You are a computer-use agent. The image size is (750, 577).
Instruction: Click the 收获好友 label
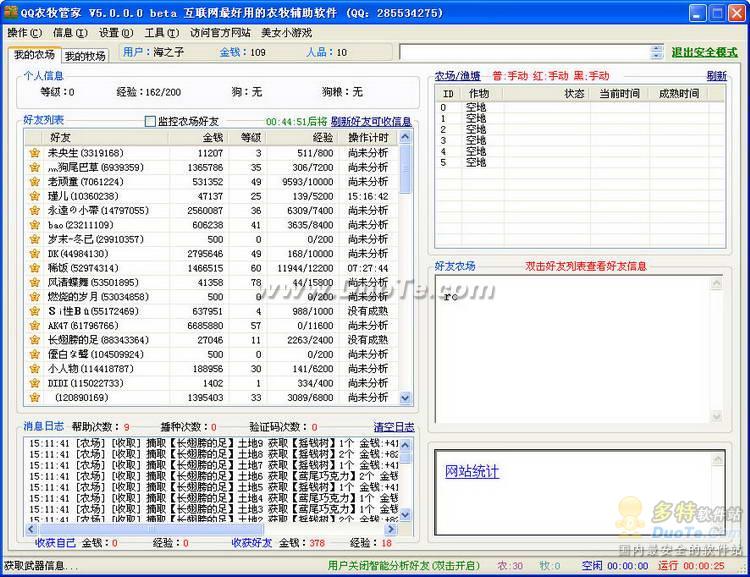point(252,543)
